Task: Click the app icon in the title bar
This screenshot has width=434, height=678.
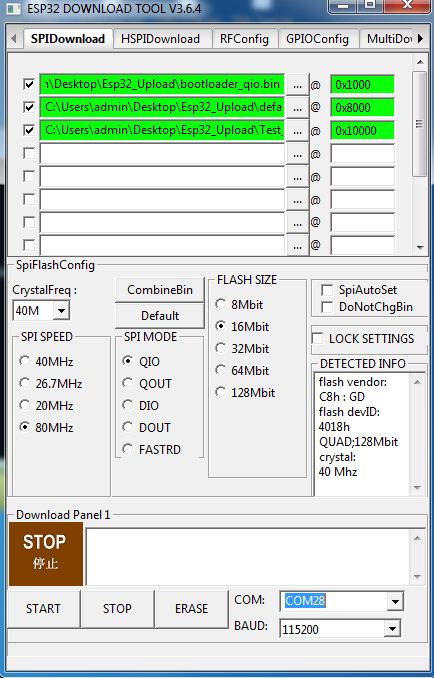Action: (14, 7)
